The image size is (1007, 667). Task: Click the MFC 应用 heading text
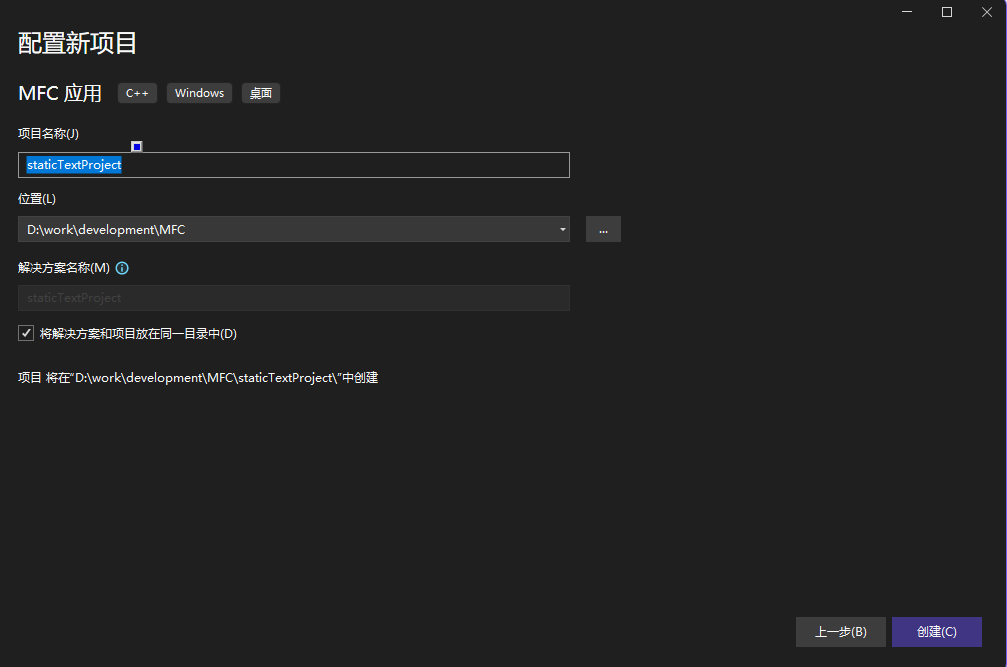(x=59, y=93)
